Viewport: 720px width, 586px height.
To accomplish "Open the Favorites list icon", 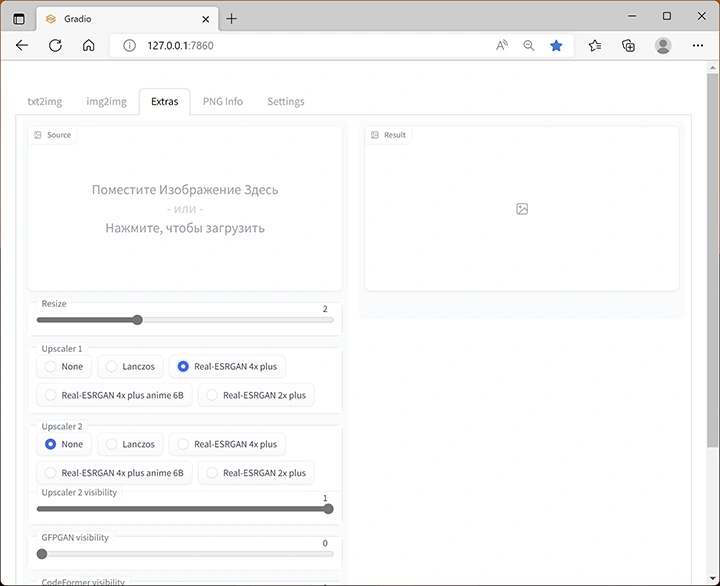I will 595,45.
